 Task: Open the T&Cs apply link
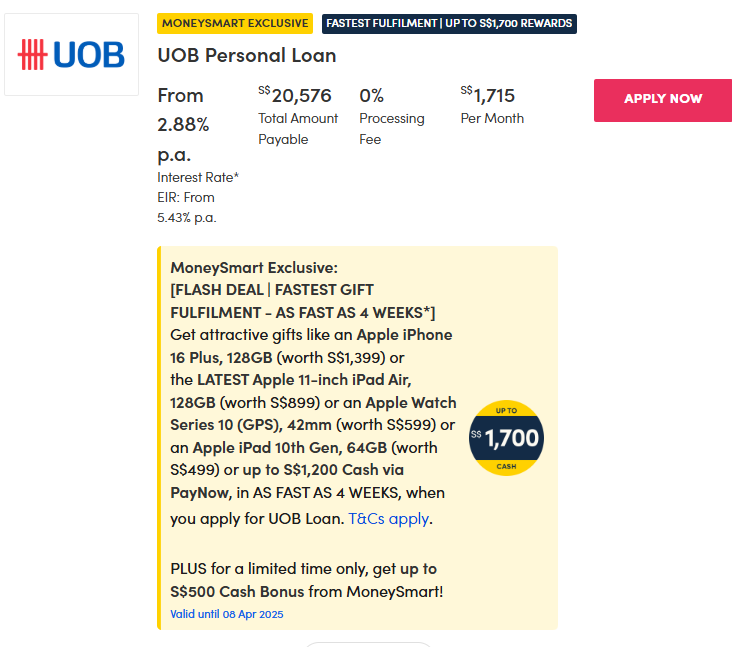(x=389, y=518)
